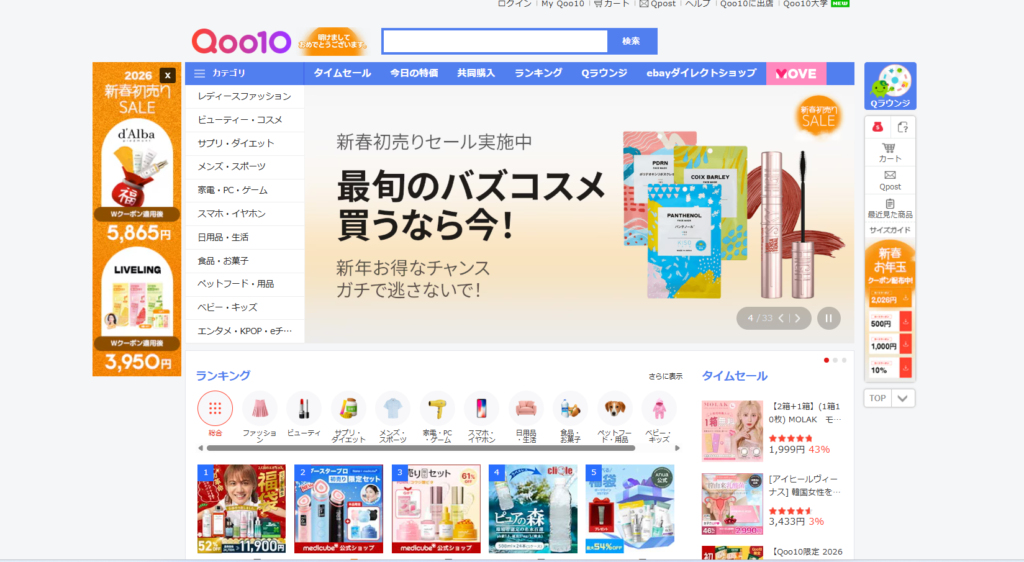Select the dog ペットフード ranking icon
Viewport: 1024px width, 562px height.
[615, 409]
